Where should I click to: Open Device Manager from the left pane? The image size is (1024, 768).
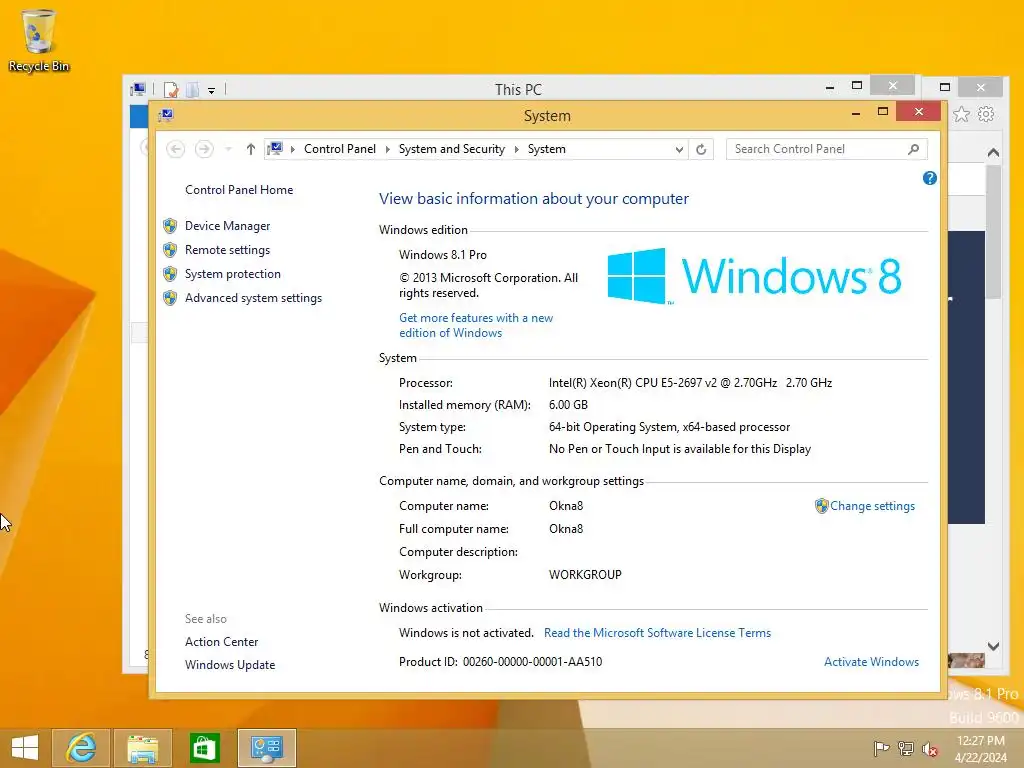pos(227,226)
